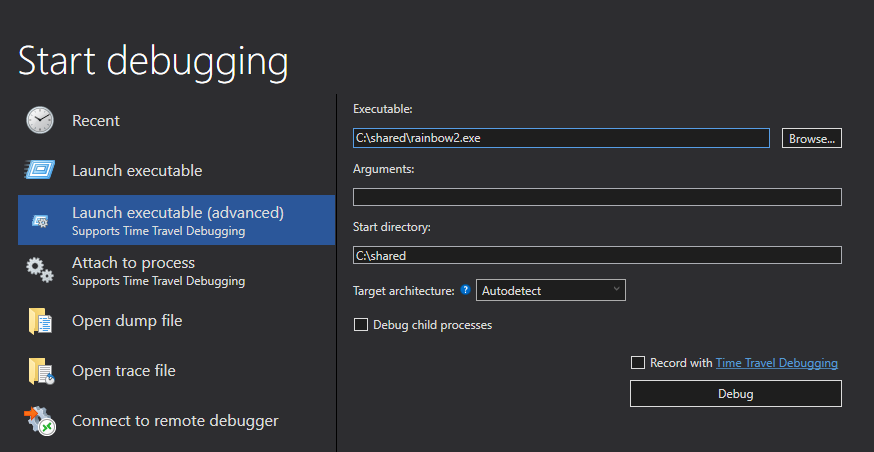Click the Arguments input field

pos(598,197)
